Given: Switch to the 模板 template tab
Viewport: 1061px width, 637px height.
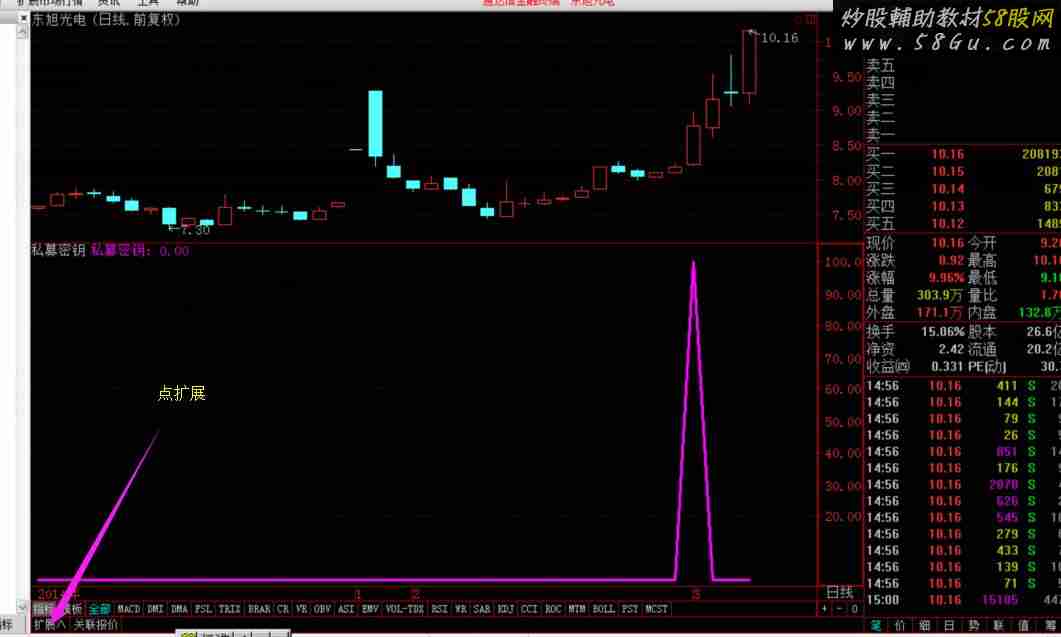Looking at the screenshot, I should (72, 609).
